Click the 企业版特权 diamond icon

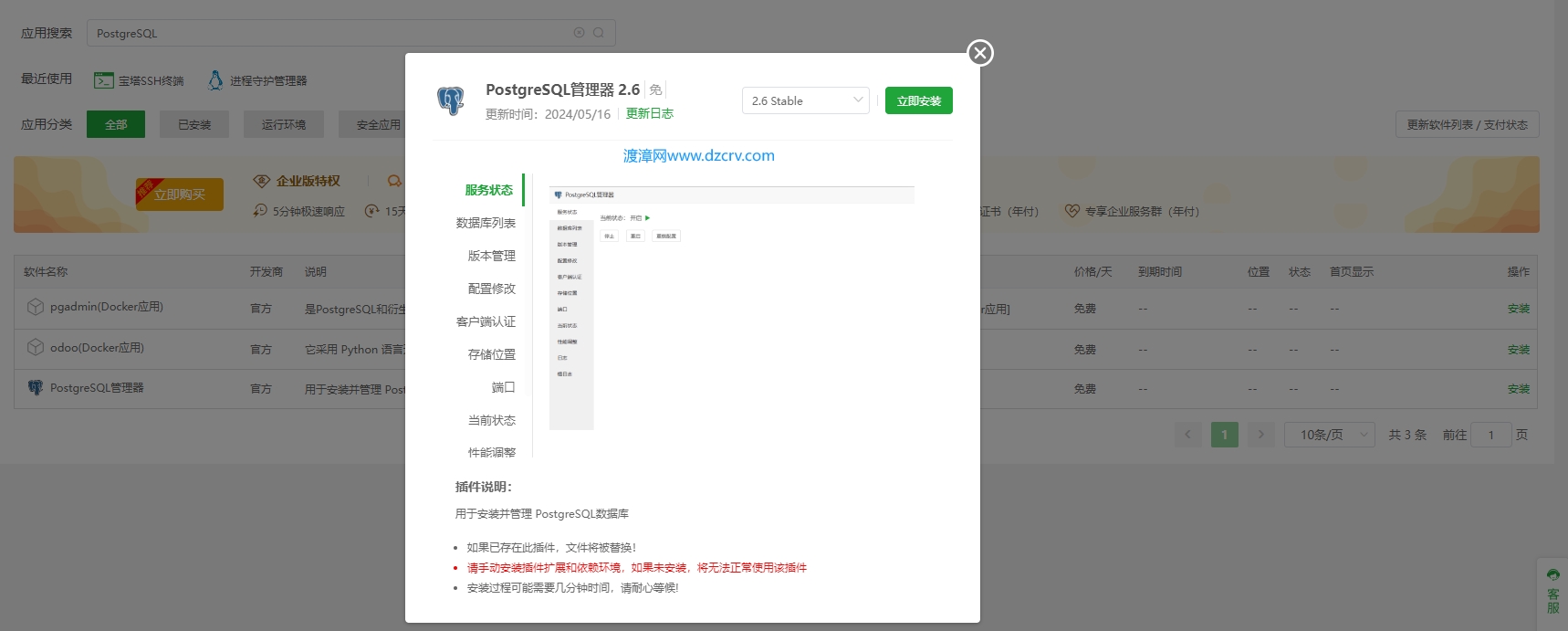pyautogui.click(x=262, y=181)
